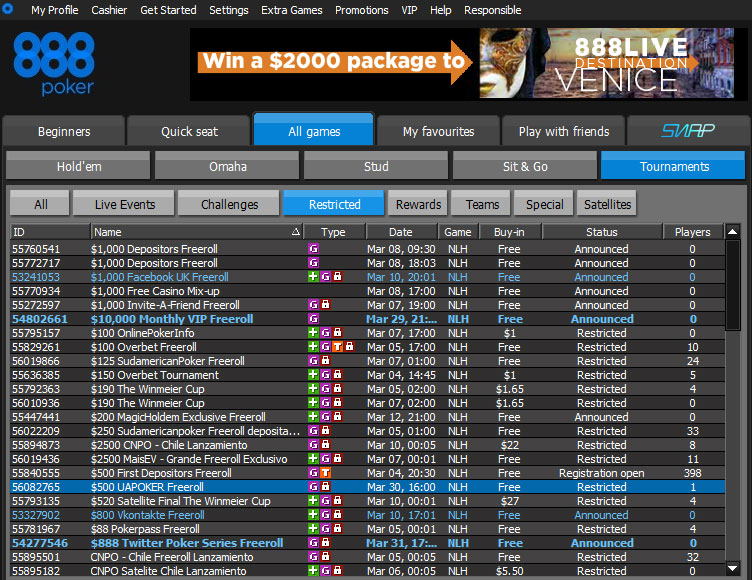Filter by Live Events

pos(125,204)
